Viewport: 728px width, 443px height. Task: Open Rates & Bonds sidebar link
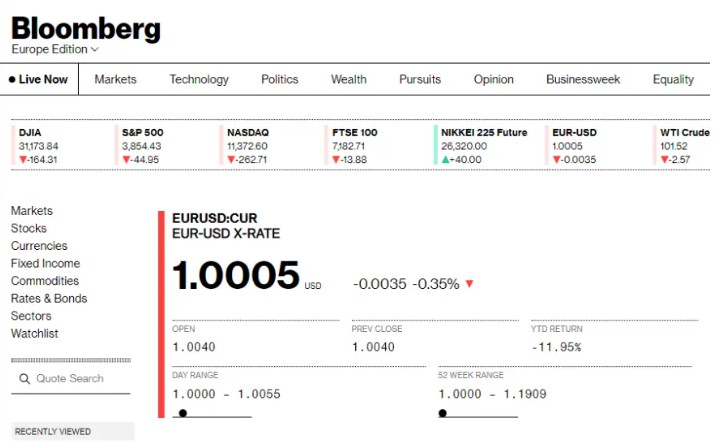coord(49,298)
